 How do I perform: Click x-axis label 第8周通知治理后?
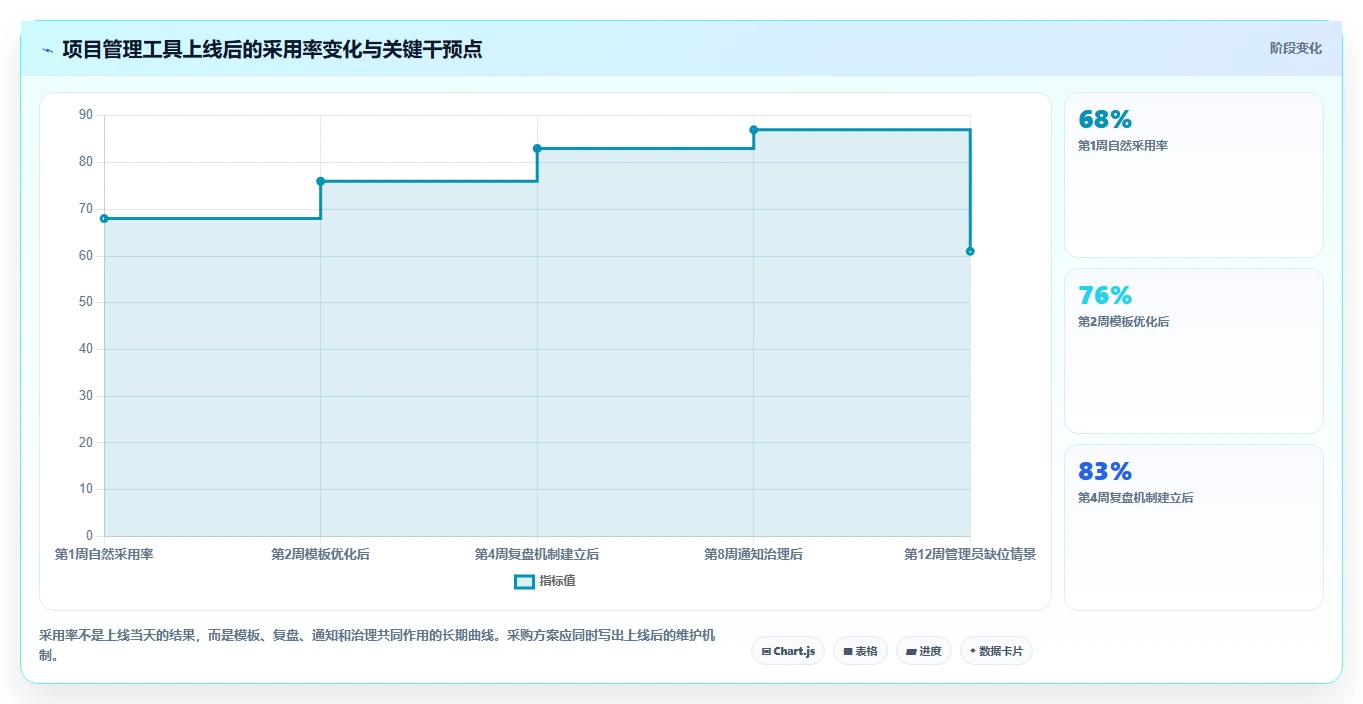(753, 554)
